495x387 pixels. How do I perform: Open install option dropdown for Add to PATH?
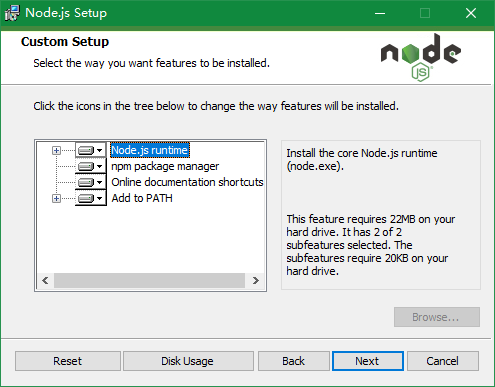(x=90, y=198)
